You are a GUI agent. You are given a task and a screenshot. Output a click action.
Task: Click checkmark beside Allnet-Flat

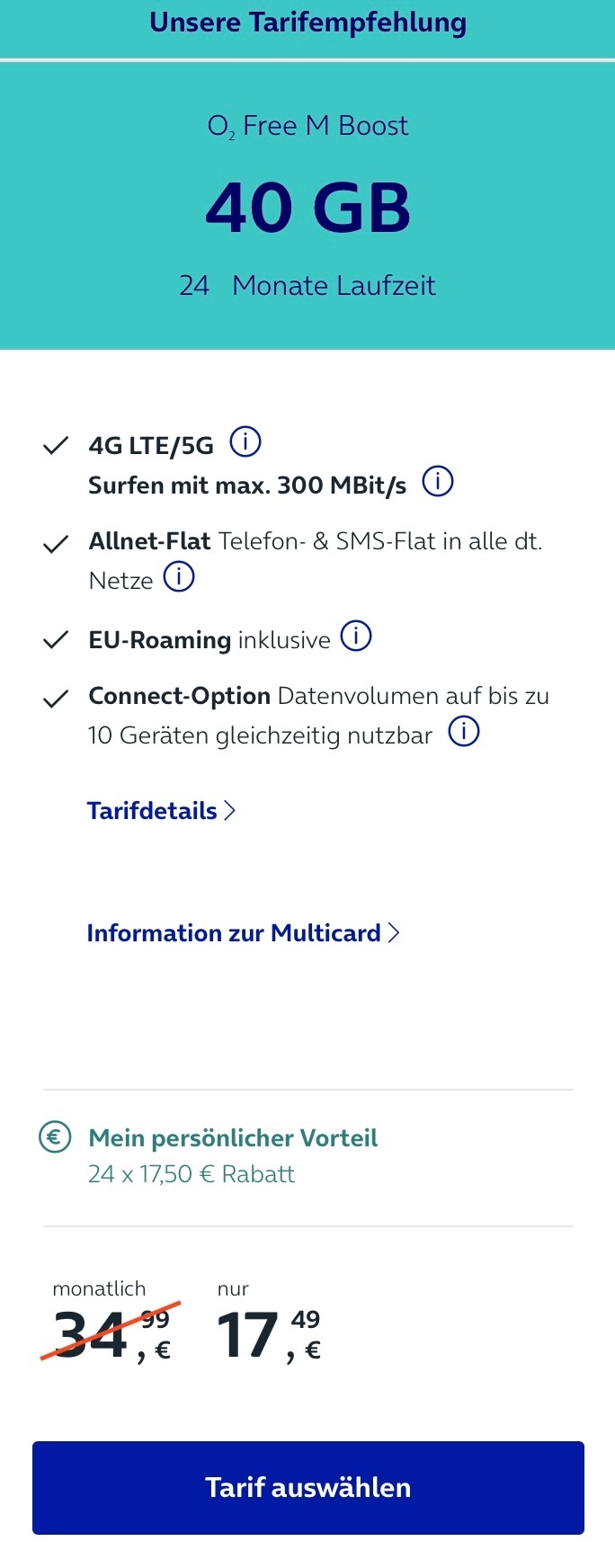(x=56, y=544)
